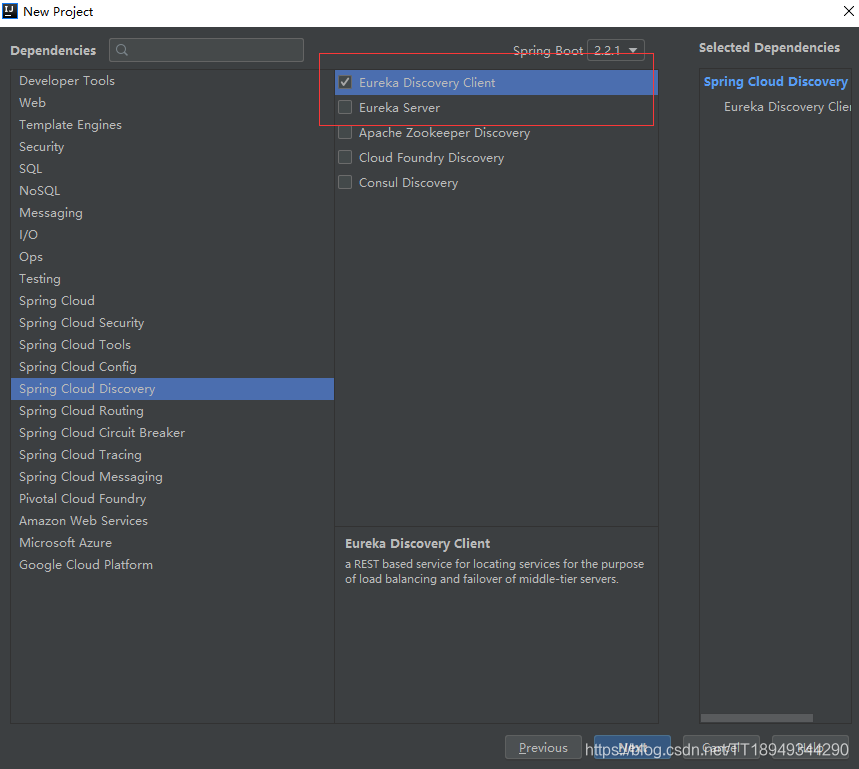Close the New Project dialog

(x=848, y=11)
